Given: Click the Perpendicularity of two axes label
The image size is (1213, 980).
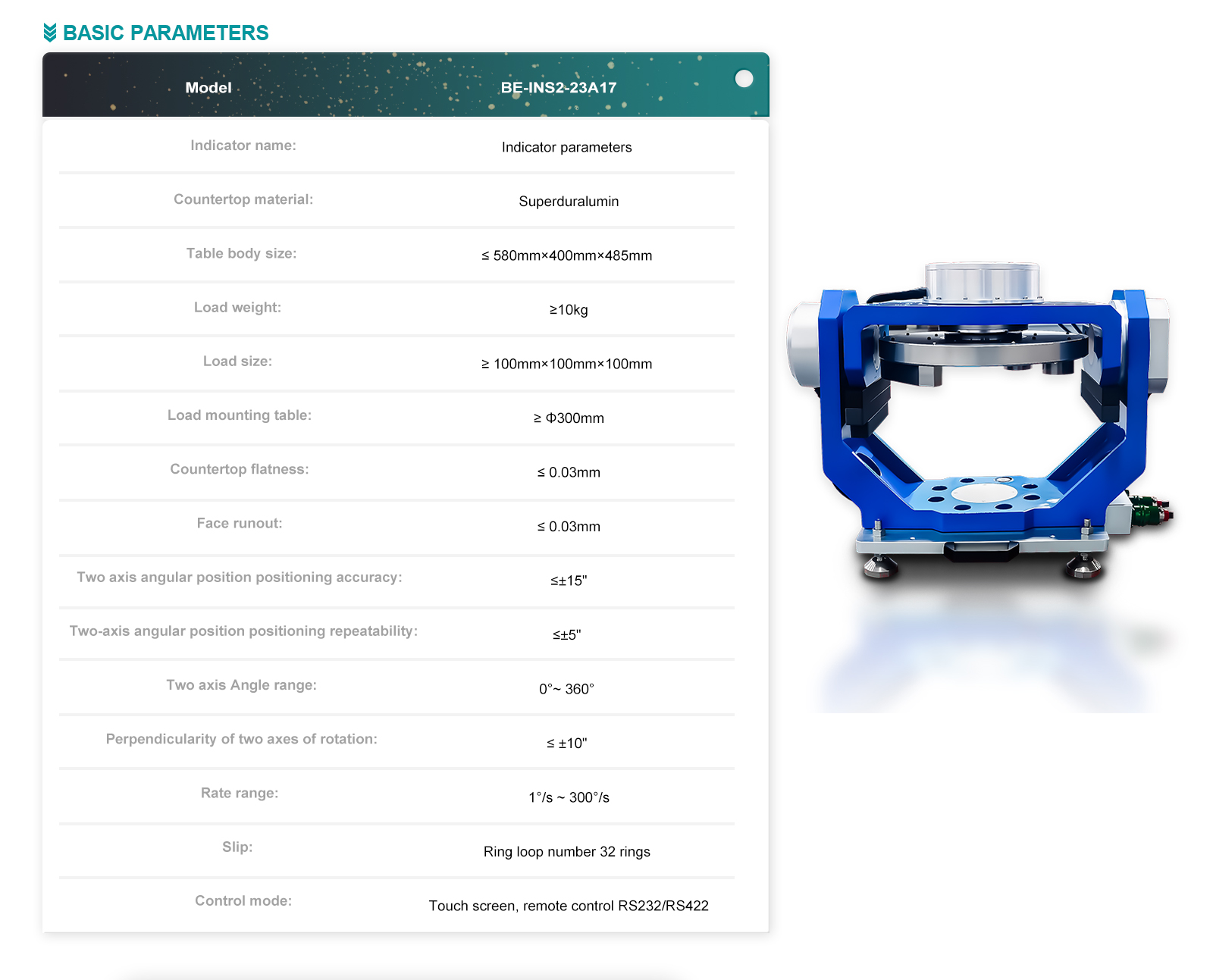Looking at the screenshot, I should (241, 739).
